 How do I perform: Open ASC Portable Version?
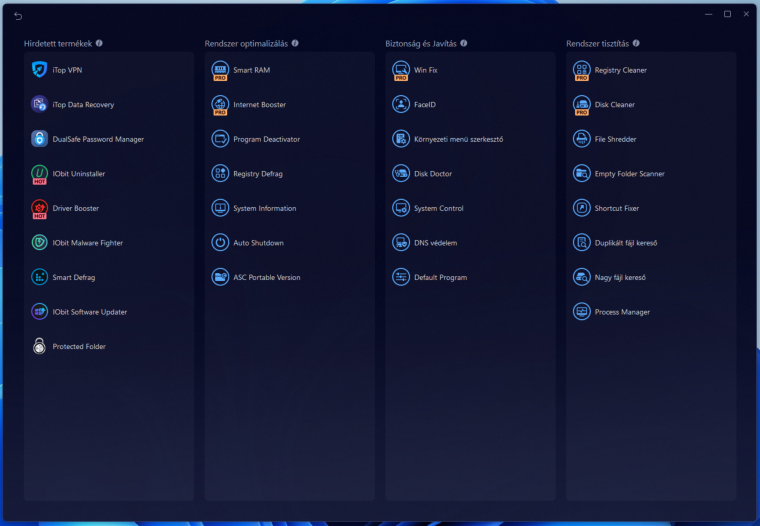(x=266, y=278)
